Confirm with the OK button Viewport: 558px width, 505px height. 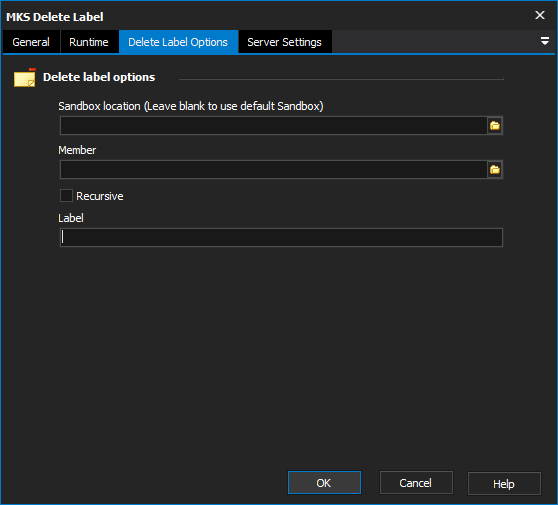(x=324, y=483)
